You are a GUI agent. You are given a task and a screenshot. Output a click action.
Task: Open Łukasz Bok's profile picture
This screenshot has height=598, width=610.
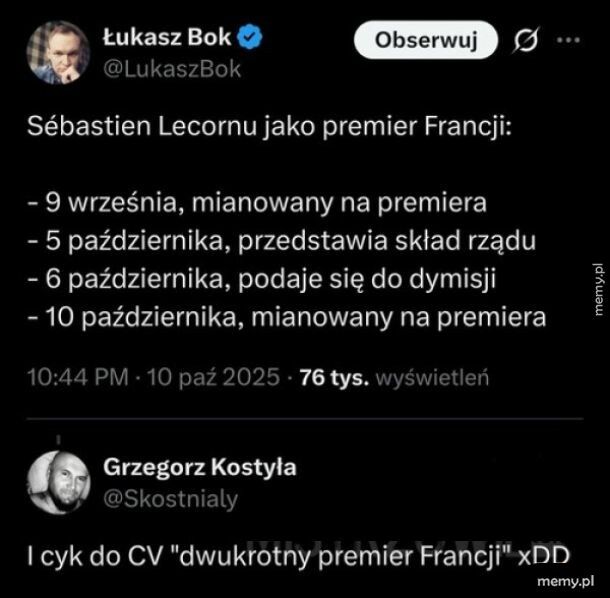[59, 53]
